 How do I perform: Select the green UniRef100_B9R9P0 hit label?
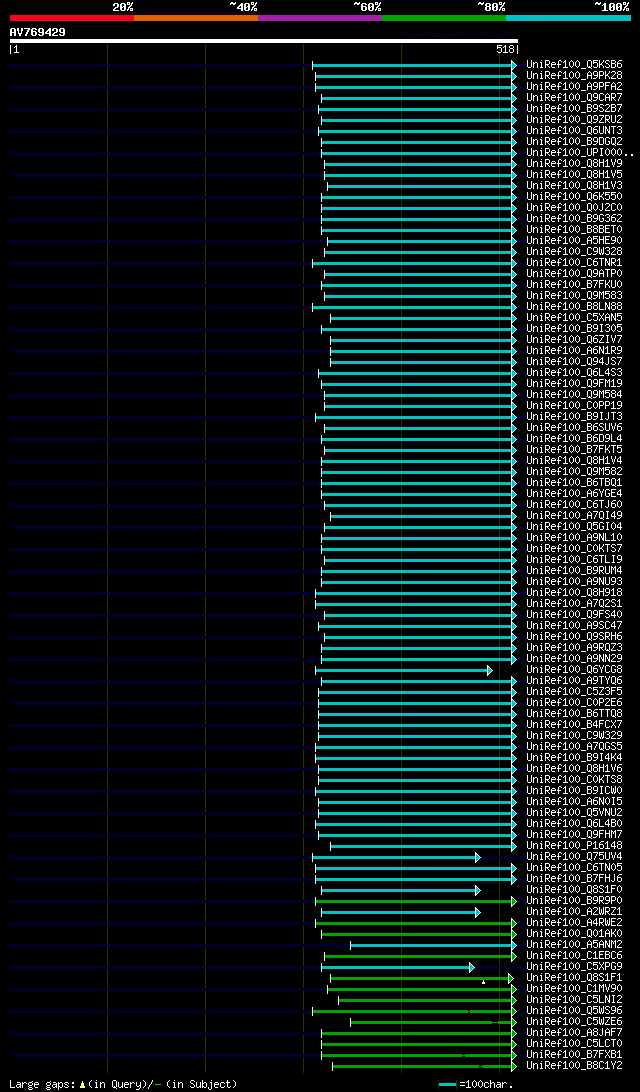click(x=575, y=900)
